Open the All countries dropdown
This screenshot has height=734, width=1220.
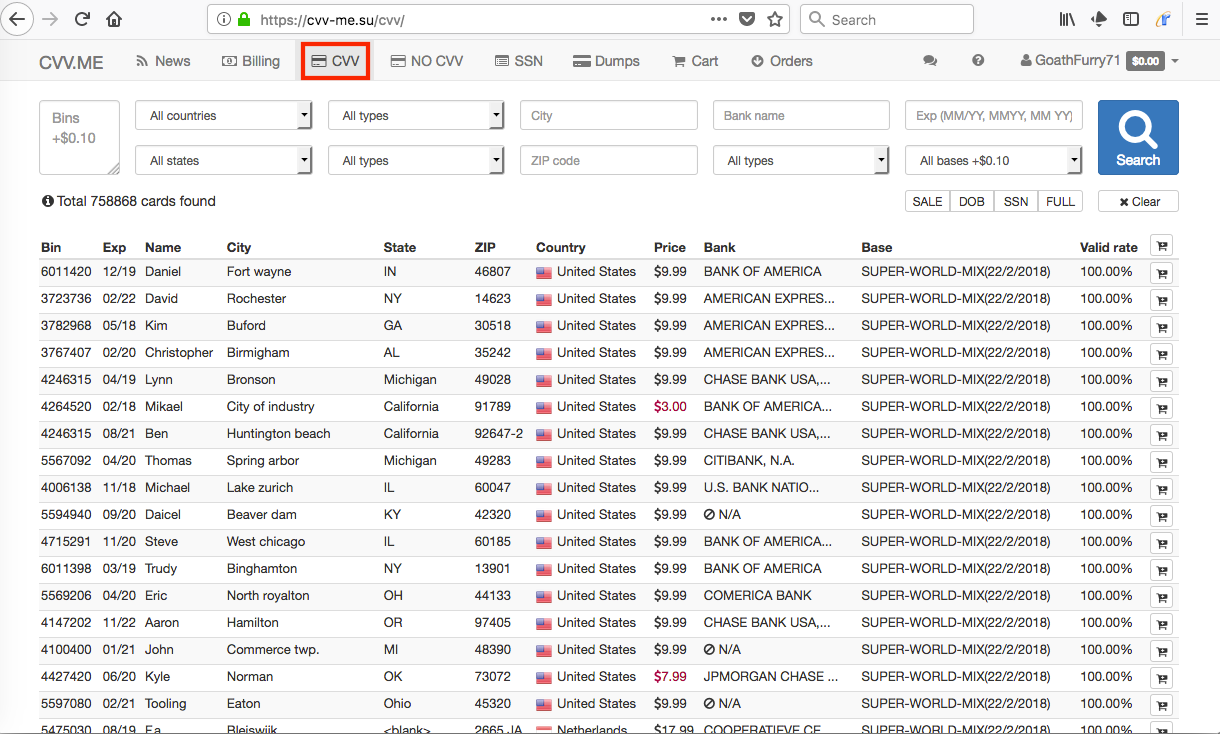[224, 116]
